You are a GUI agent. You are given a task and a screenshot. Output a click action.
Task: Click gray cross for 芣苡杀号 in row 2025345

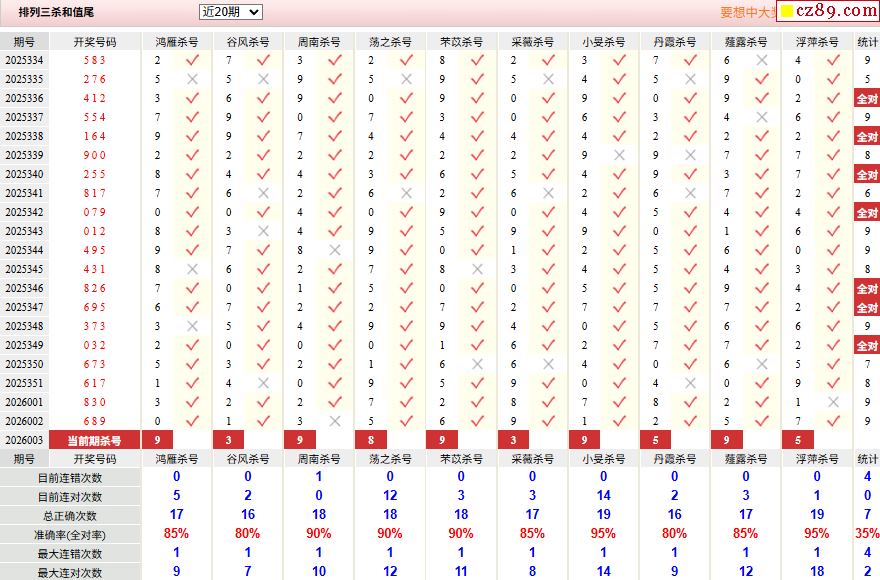coord(478,269)
